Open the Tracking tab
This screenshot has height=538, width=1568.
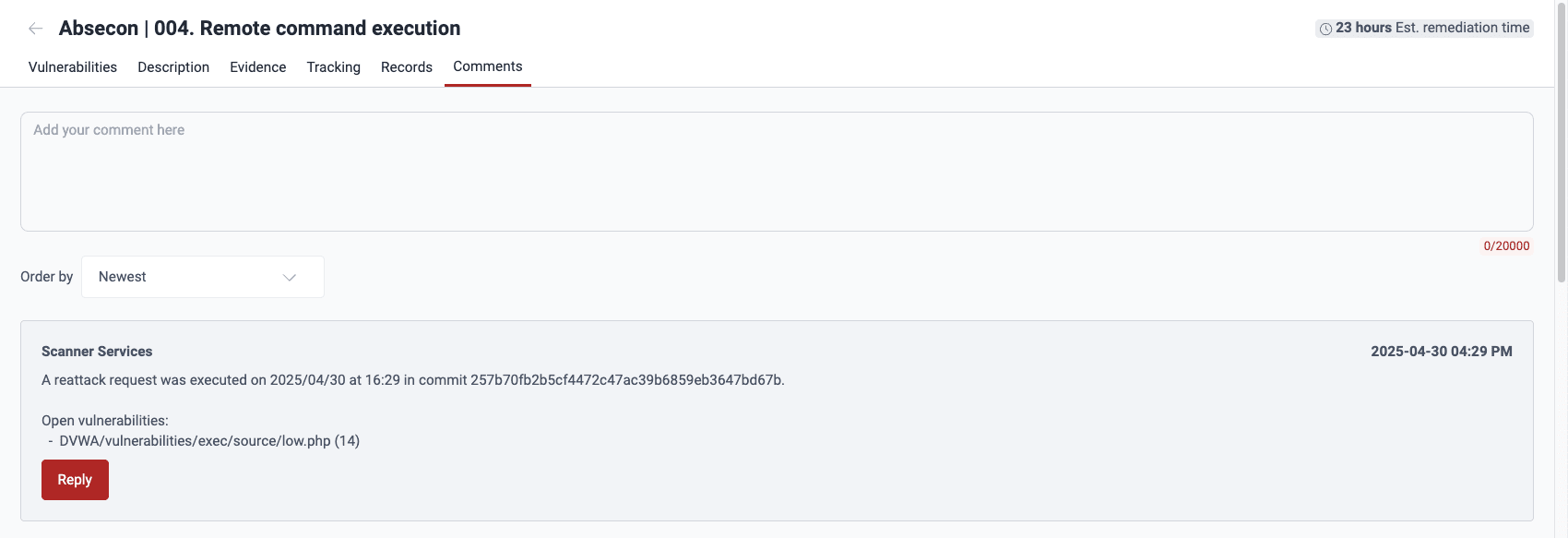pos(333,66)
